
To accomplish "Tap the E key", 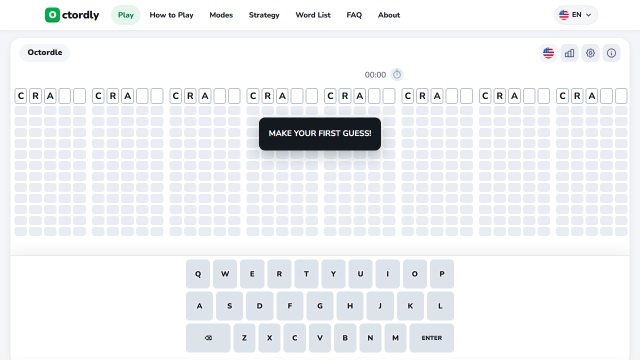I will point(252,274).
